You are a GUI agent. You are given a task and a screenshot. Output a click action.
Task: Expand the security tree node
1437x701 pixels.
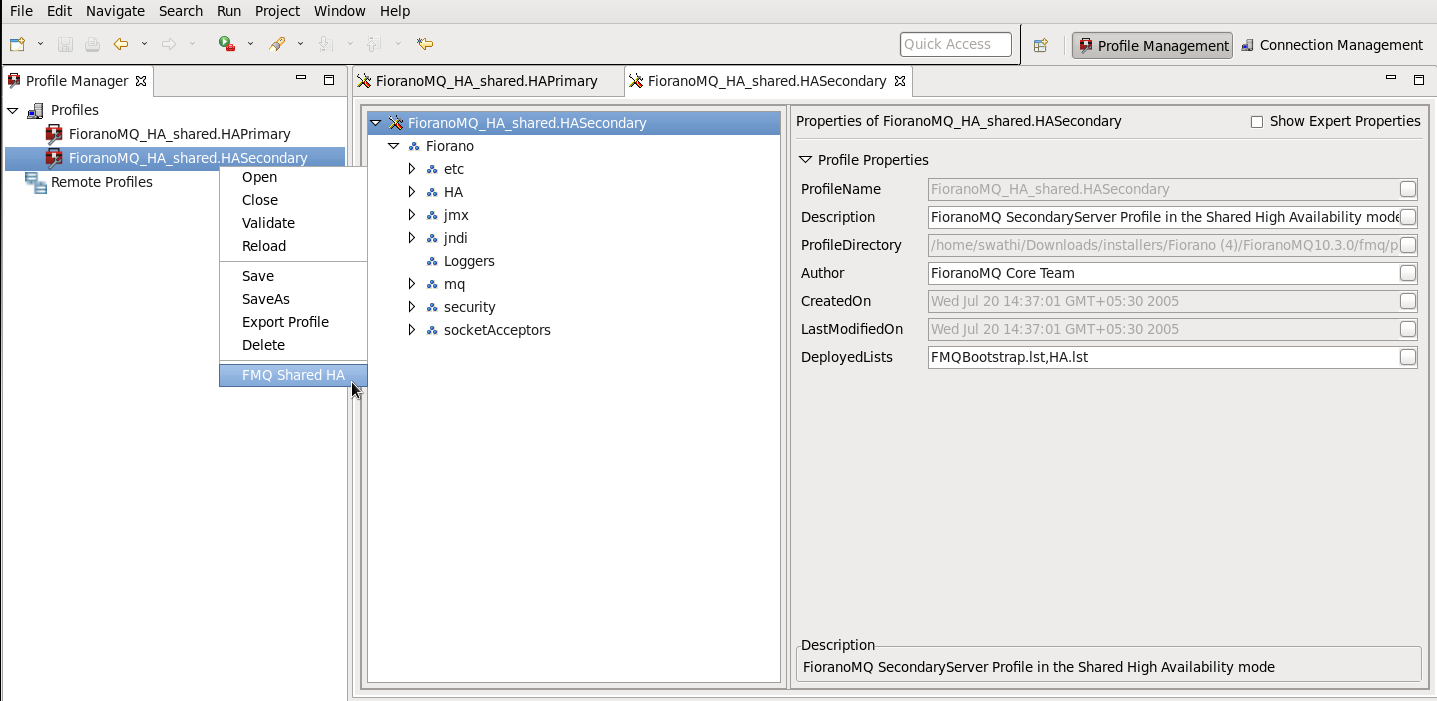click(x=411, y=307)
